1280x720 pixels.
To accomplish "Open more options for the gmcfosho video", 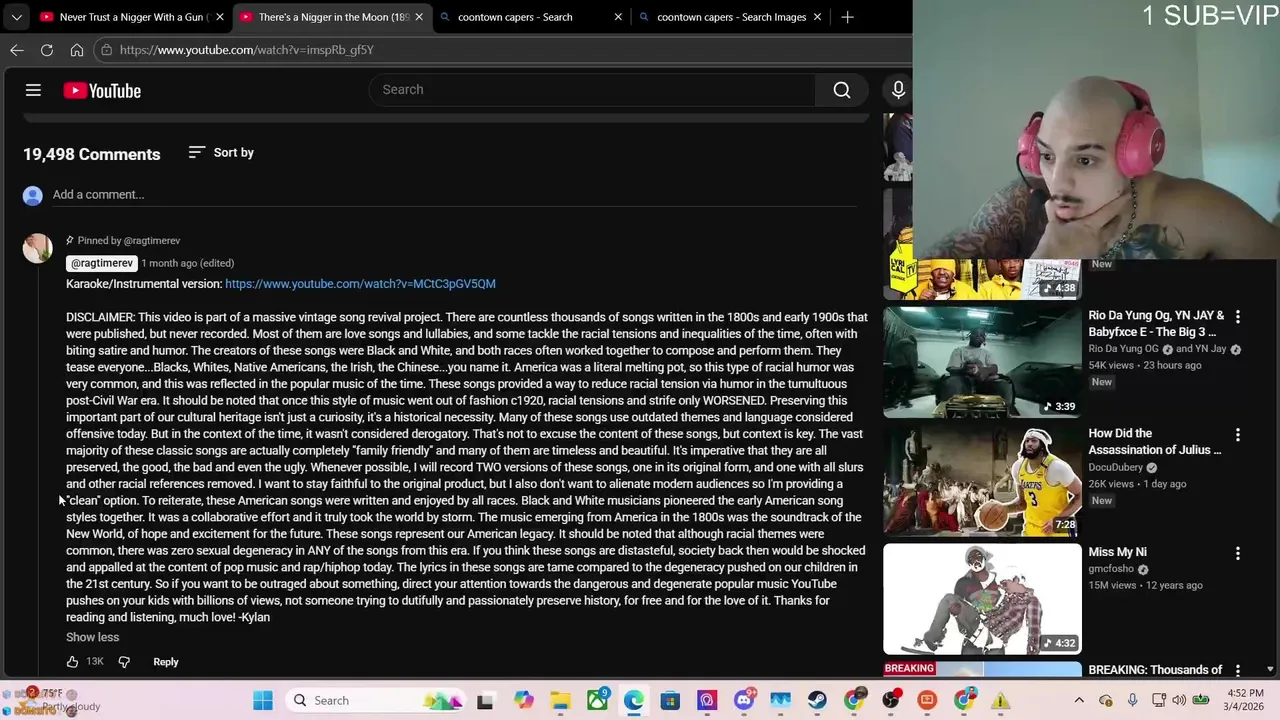I will click(1238, 553).
